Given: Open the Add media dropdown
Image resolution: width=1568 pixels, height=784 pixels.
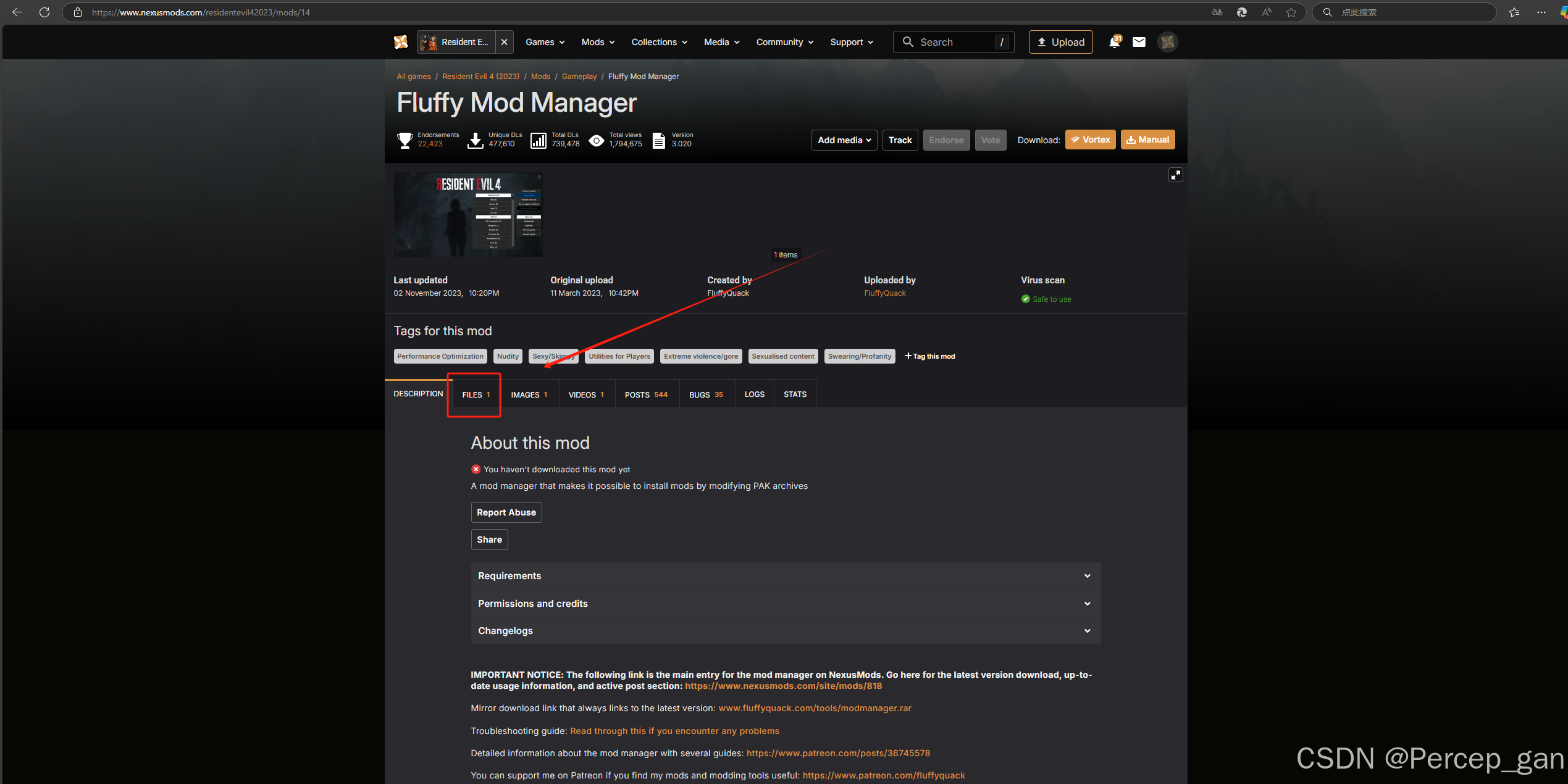Looking at the screenshot, I should click(x=844, y=140).
